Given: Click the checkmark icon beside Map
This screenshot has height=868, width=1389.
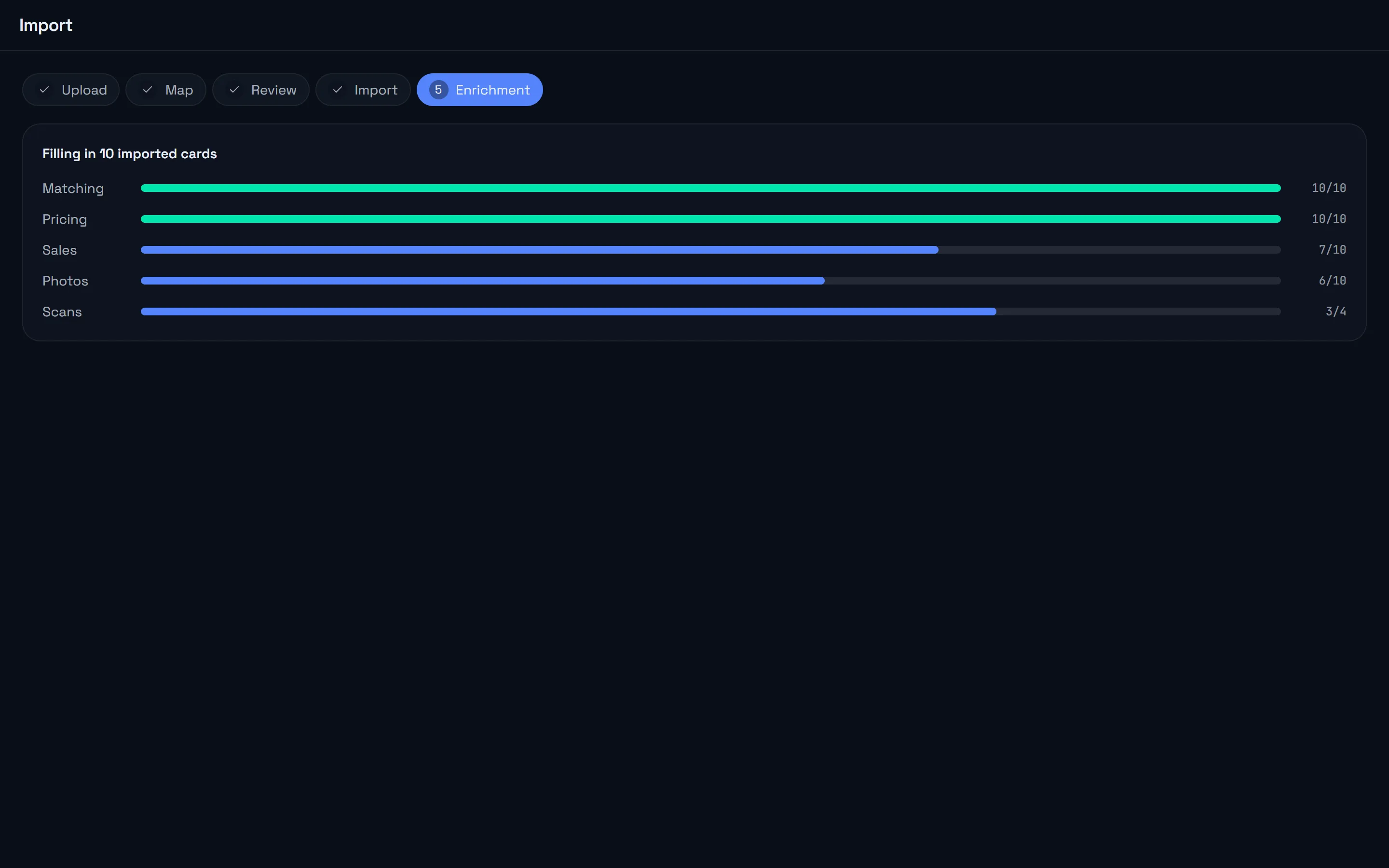Looking at the screenshot, I should [x=148, y=90].
